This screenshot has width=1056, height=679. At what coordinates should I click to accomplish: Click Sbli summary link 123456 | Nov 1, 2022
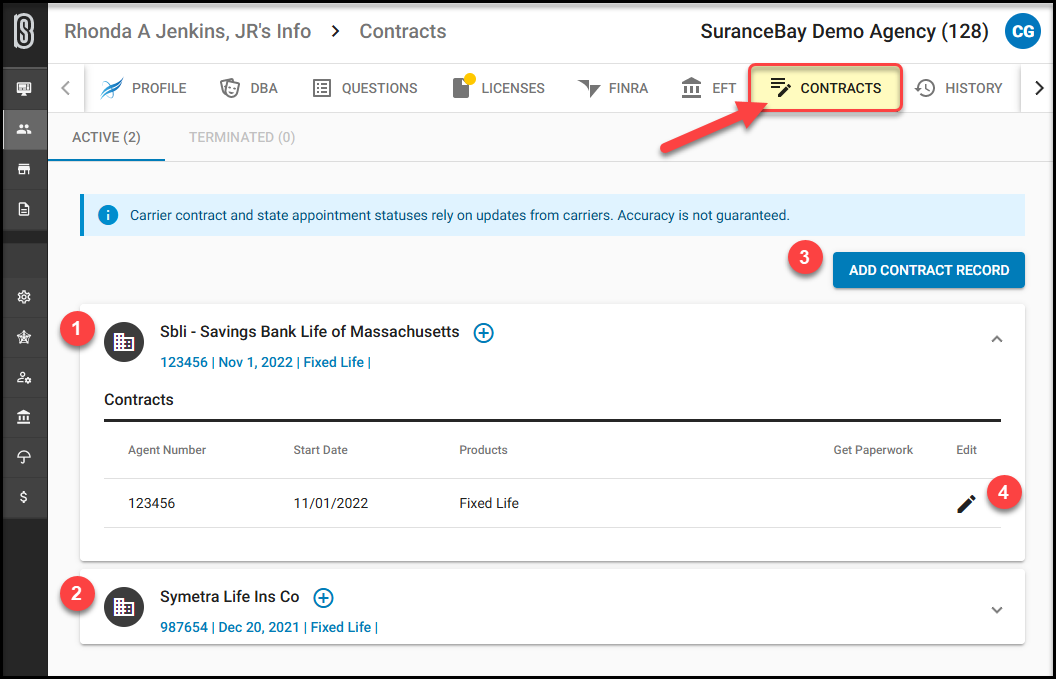point(265,362)
